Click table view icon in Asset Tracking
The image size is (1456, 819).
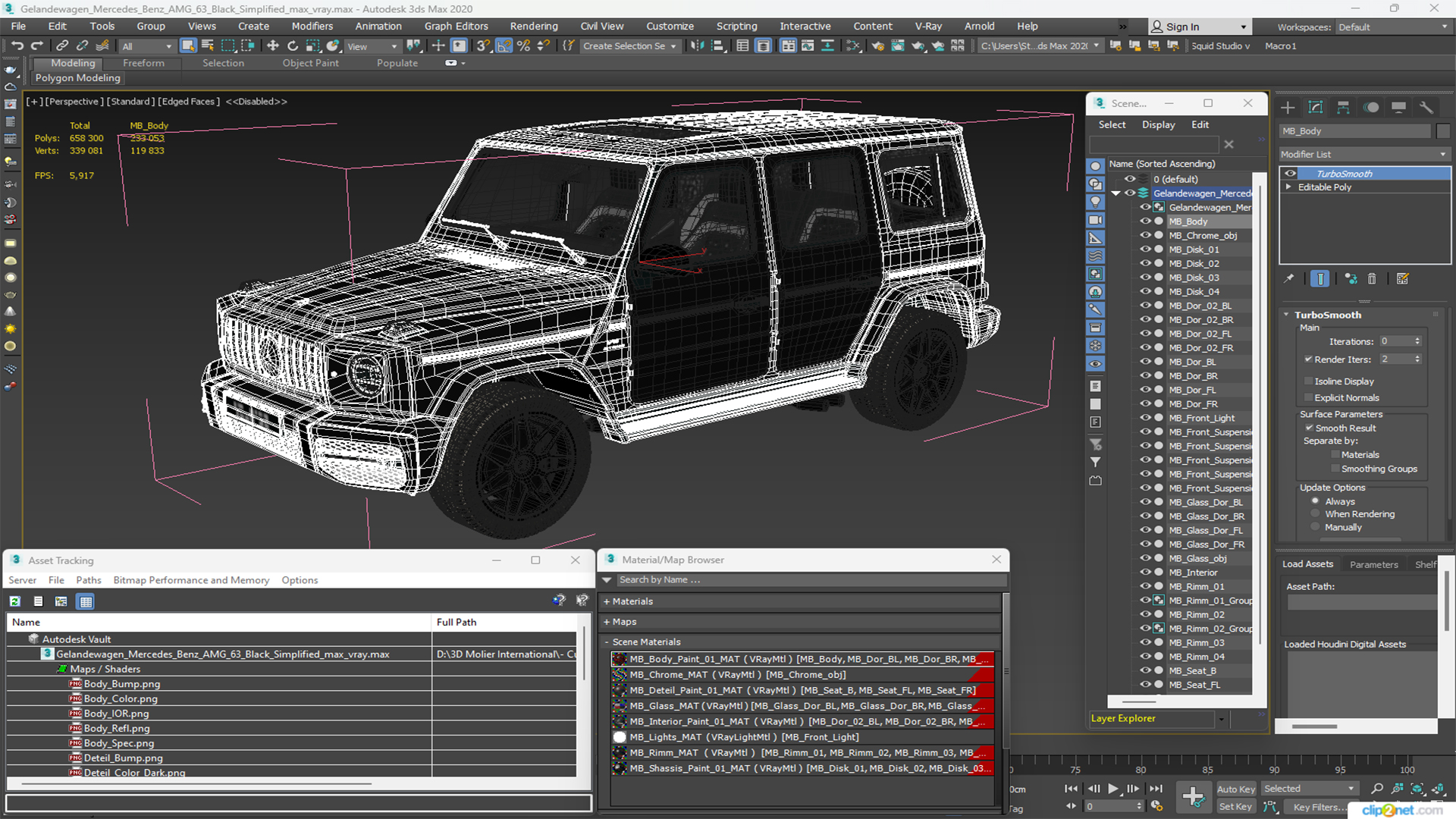(x=86, y=601)
